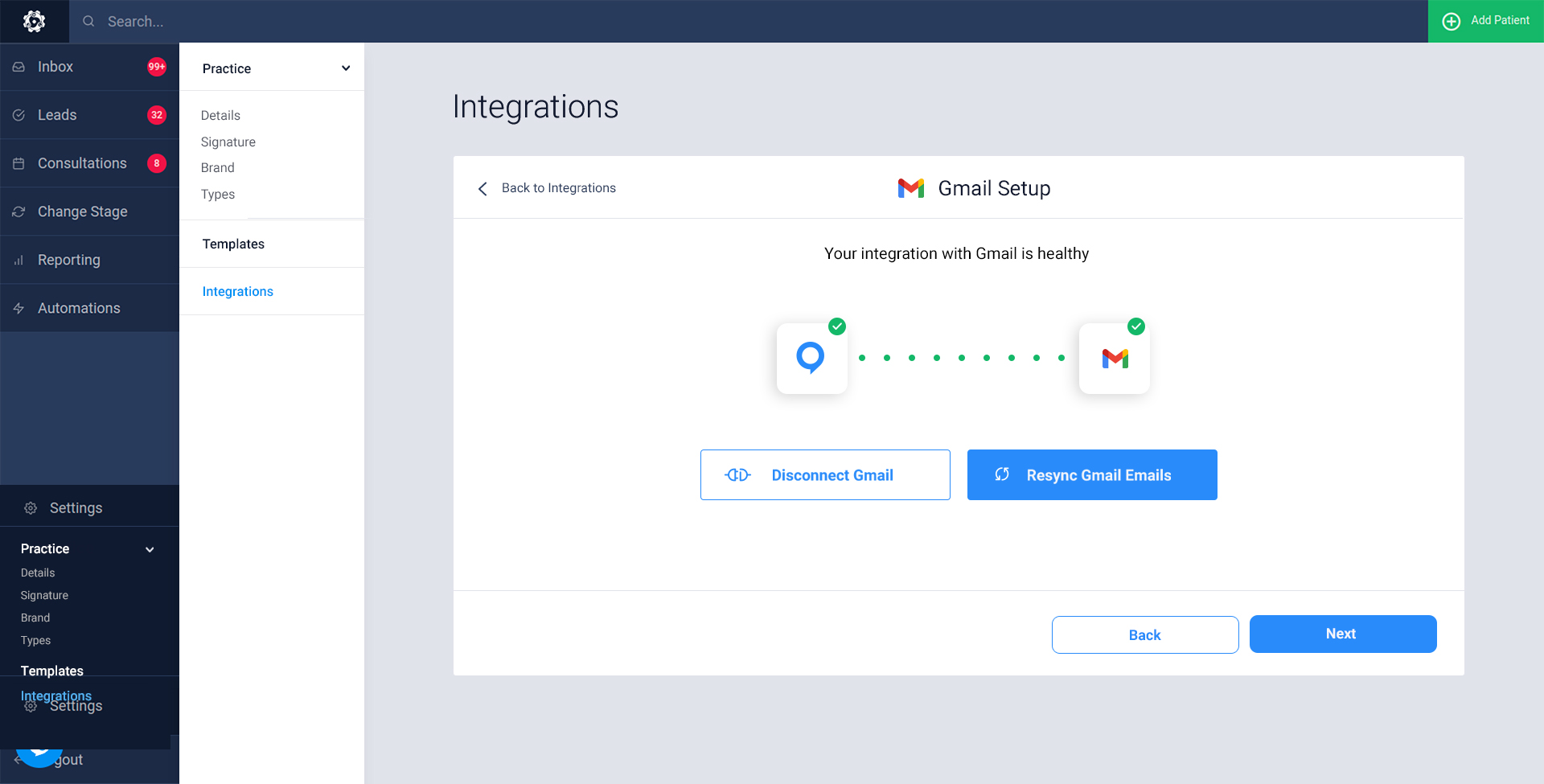Open Signature in the dark sidebar
The height and width of the screenshot is (784, 1544).
point(44,595)
